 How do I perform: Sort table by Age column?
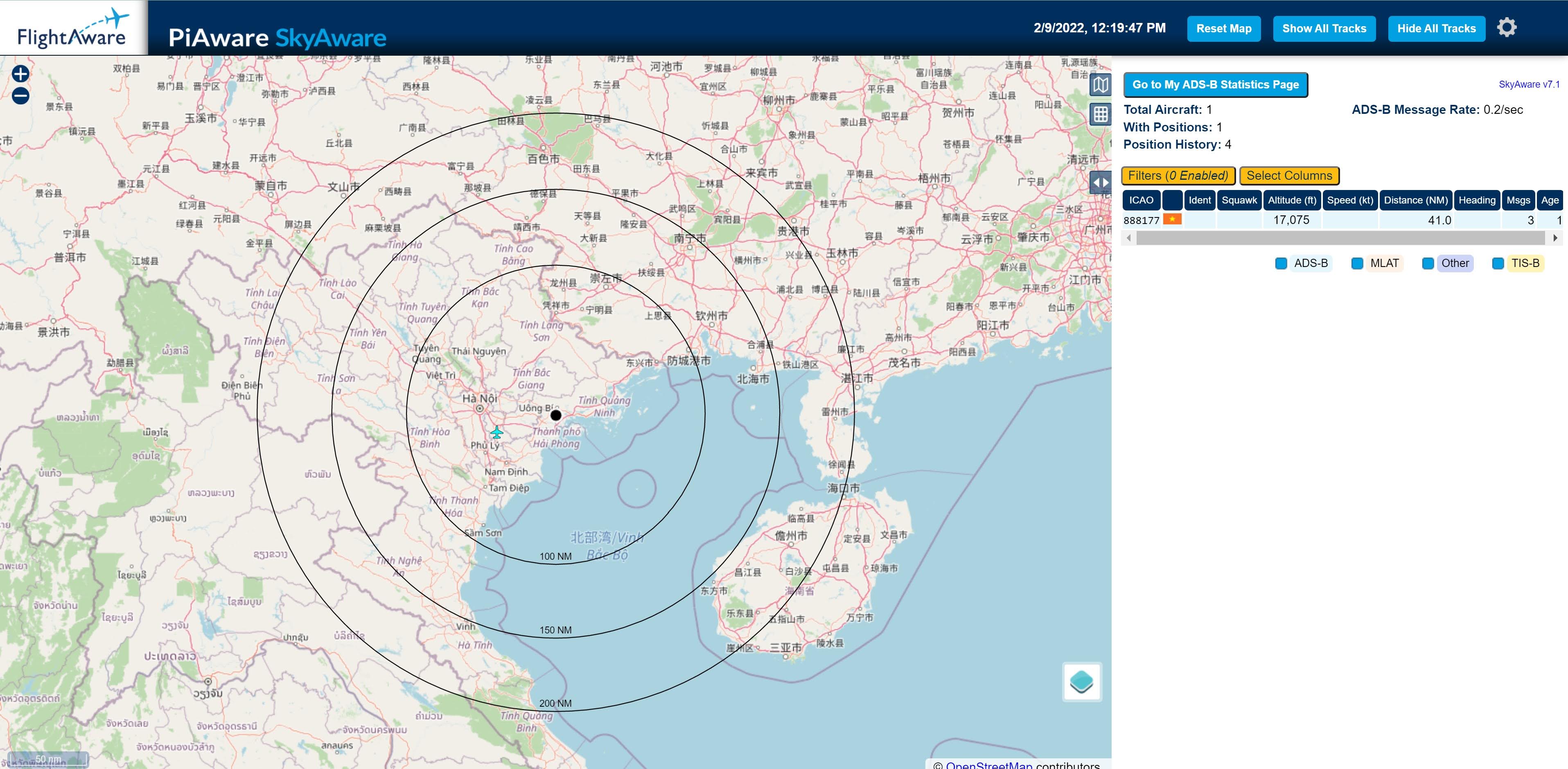(1549, 200)
